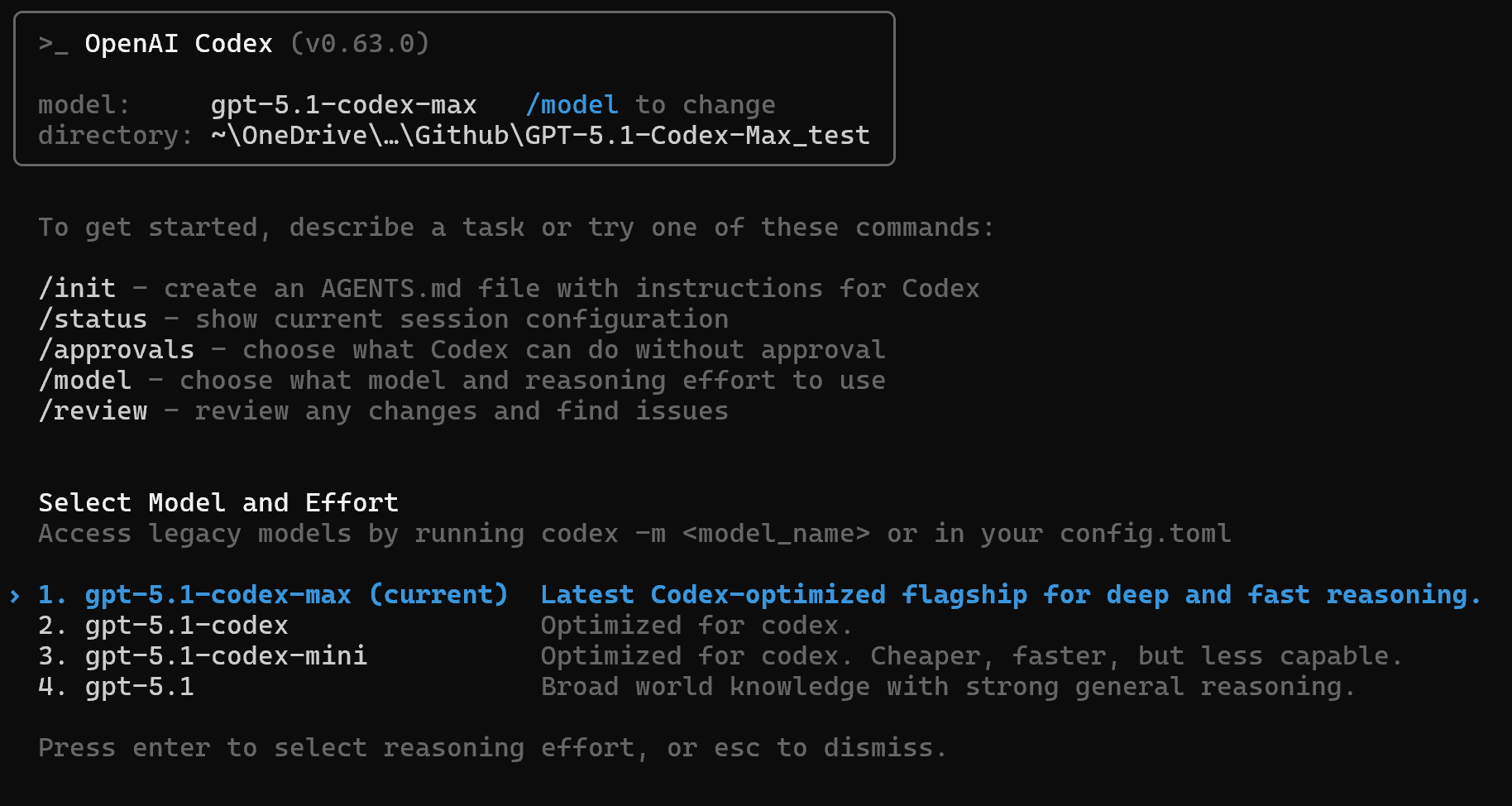Click the AGENTS.md text in the /init description
The image size is (1512, 806).
coord(390,289)
